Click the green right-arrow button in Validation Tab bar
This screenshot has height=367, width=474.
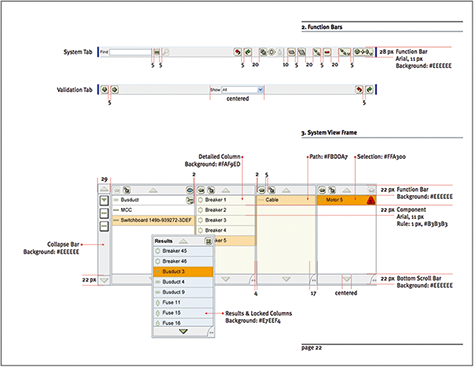(114, 89)
